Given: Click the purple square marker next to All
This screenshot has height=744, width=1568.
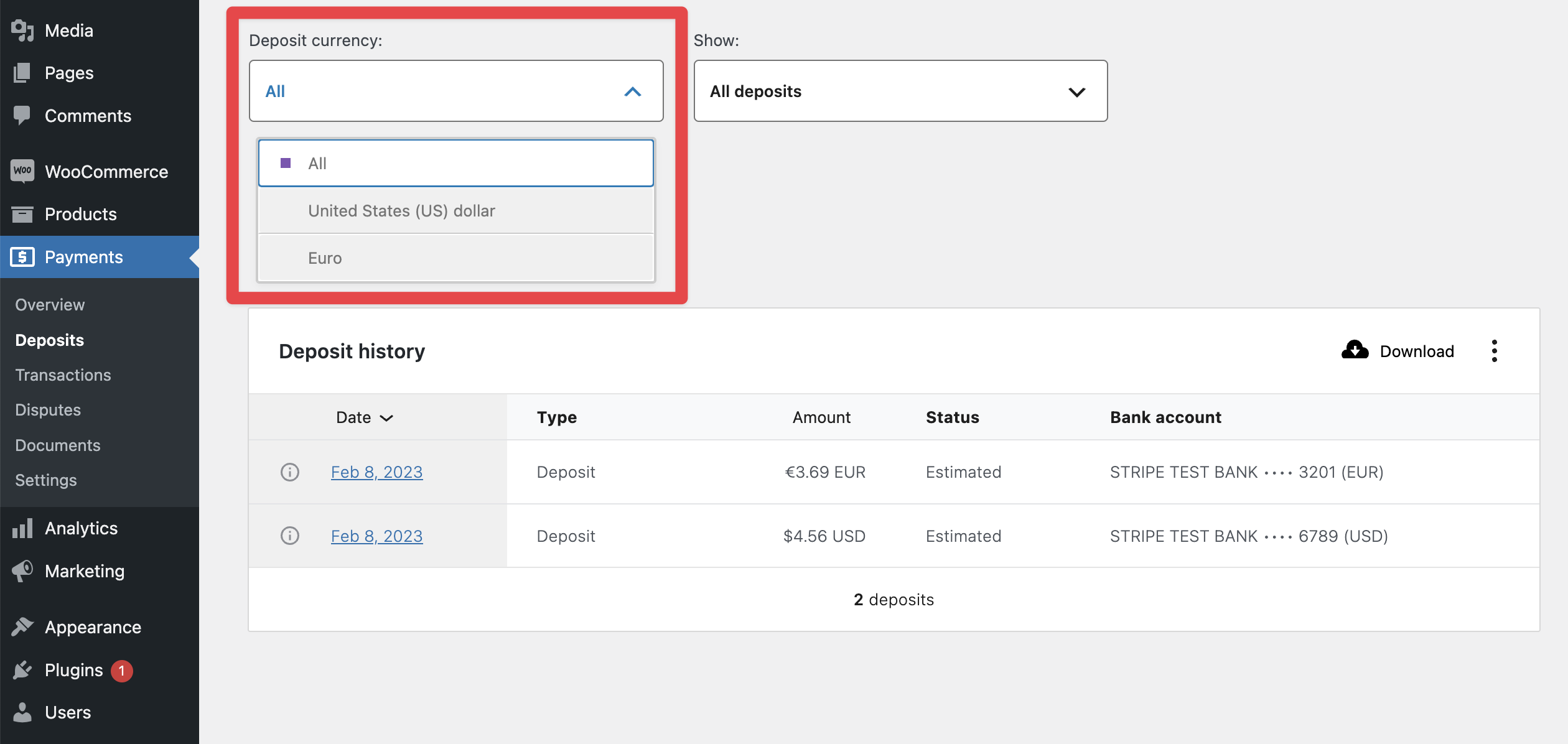Looking at the screenshot, I should coord(286,163).
